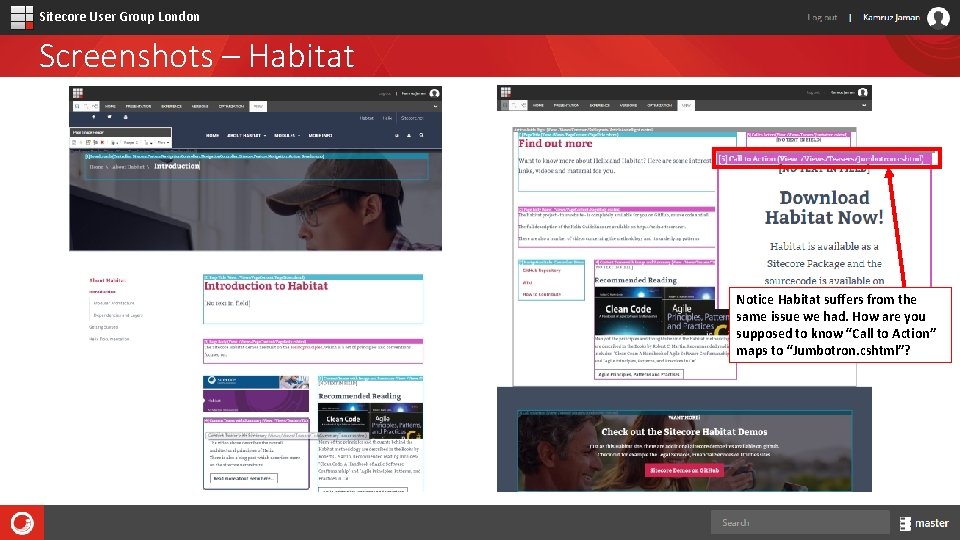Click the master database icon in the bottom bar
This screenshot has height=540, width=960.
click(x=905, y=523)
